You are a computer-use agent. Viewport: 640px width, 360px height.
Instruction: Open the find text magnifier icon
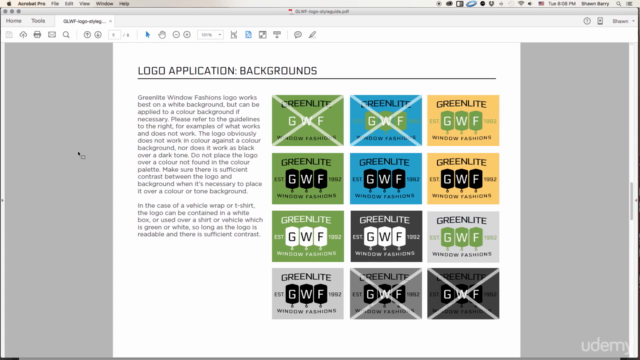click(66, 35)
